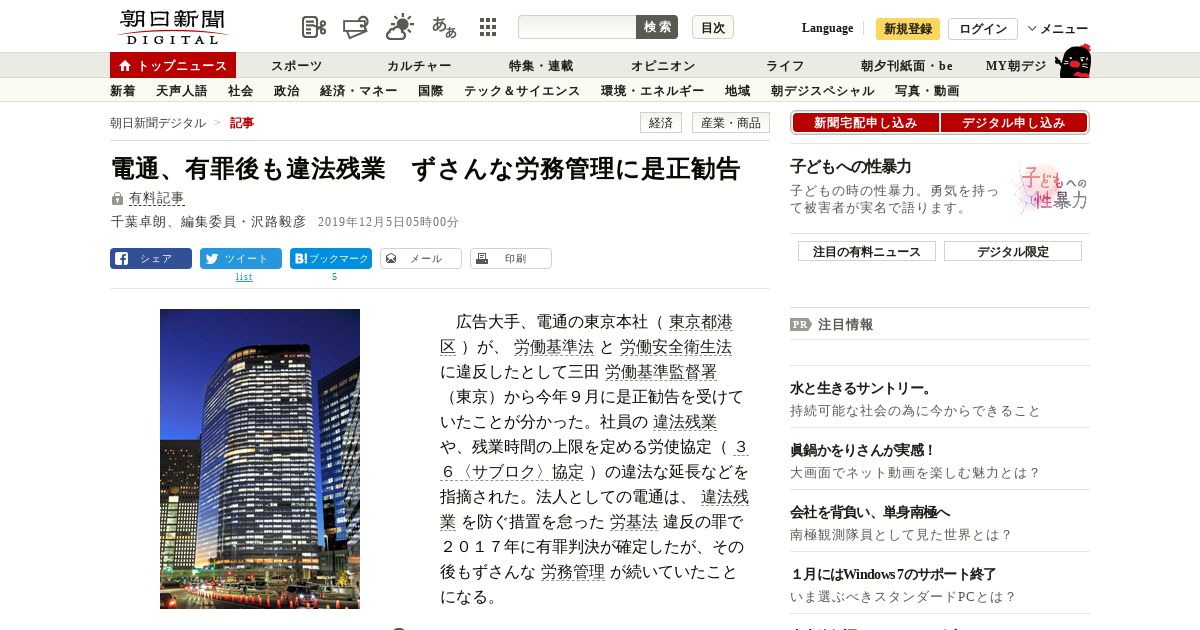Image resolution: width=1200 pixels, height=630 pixels.
Task: Go to 政治 submenu
Action: (286, 91)
